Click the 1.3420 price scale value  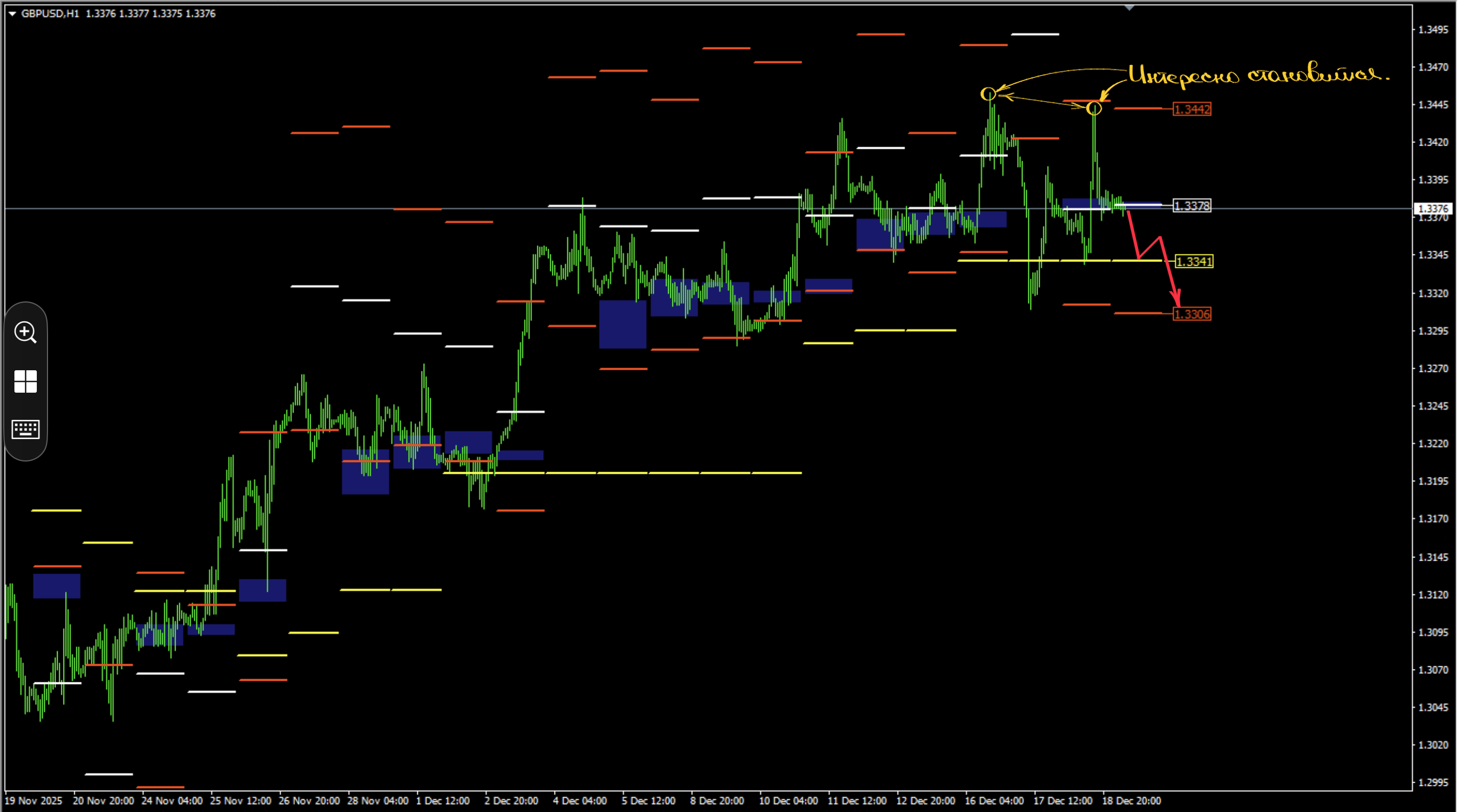(1433, 142)
